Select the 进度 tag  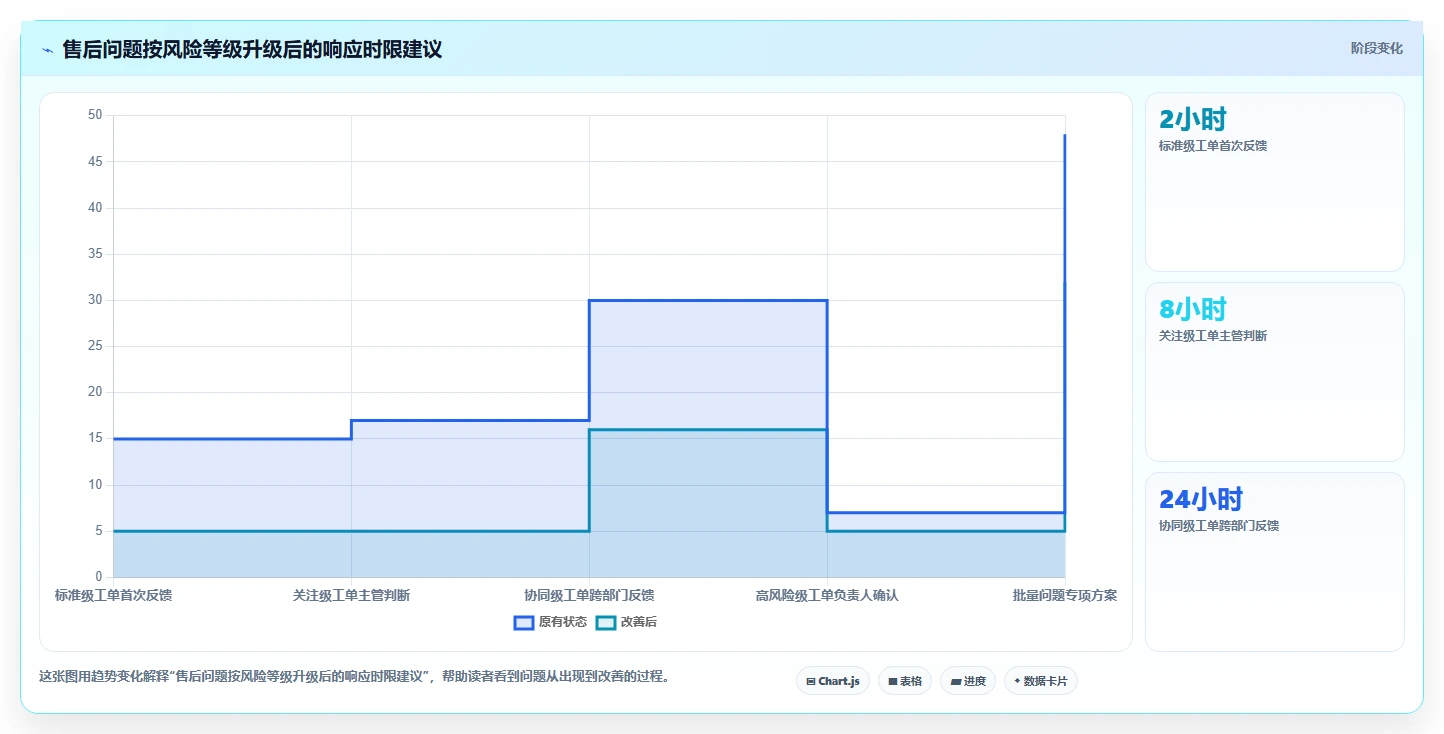[x=968, y=681]
